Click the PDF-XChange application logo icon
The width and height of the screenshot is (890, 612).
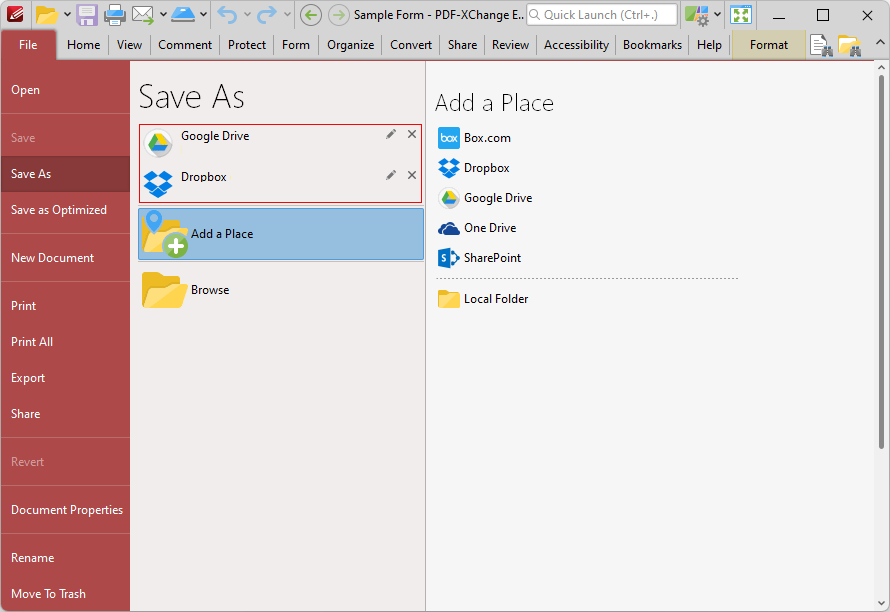pos(15,14)
